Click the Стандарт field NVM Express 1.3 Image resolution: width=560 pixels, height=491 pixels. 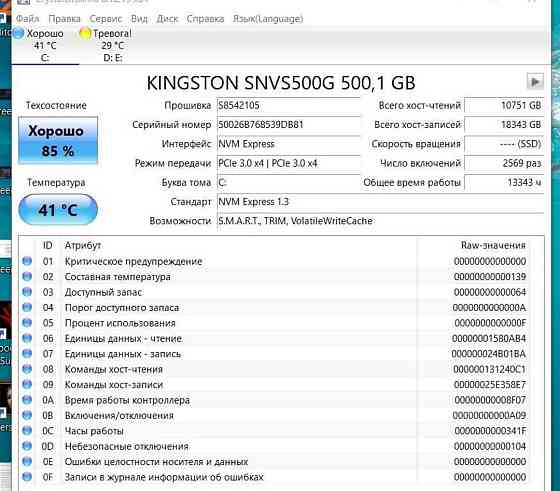380,202
